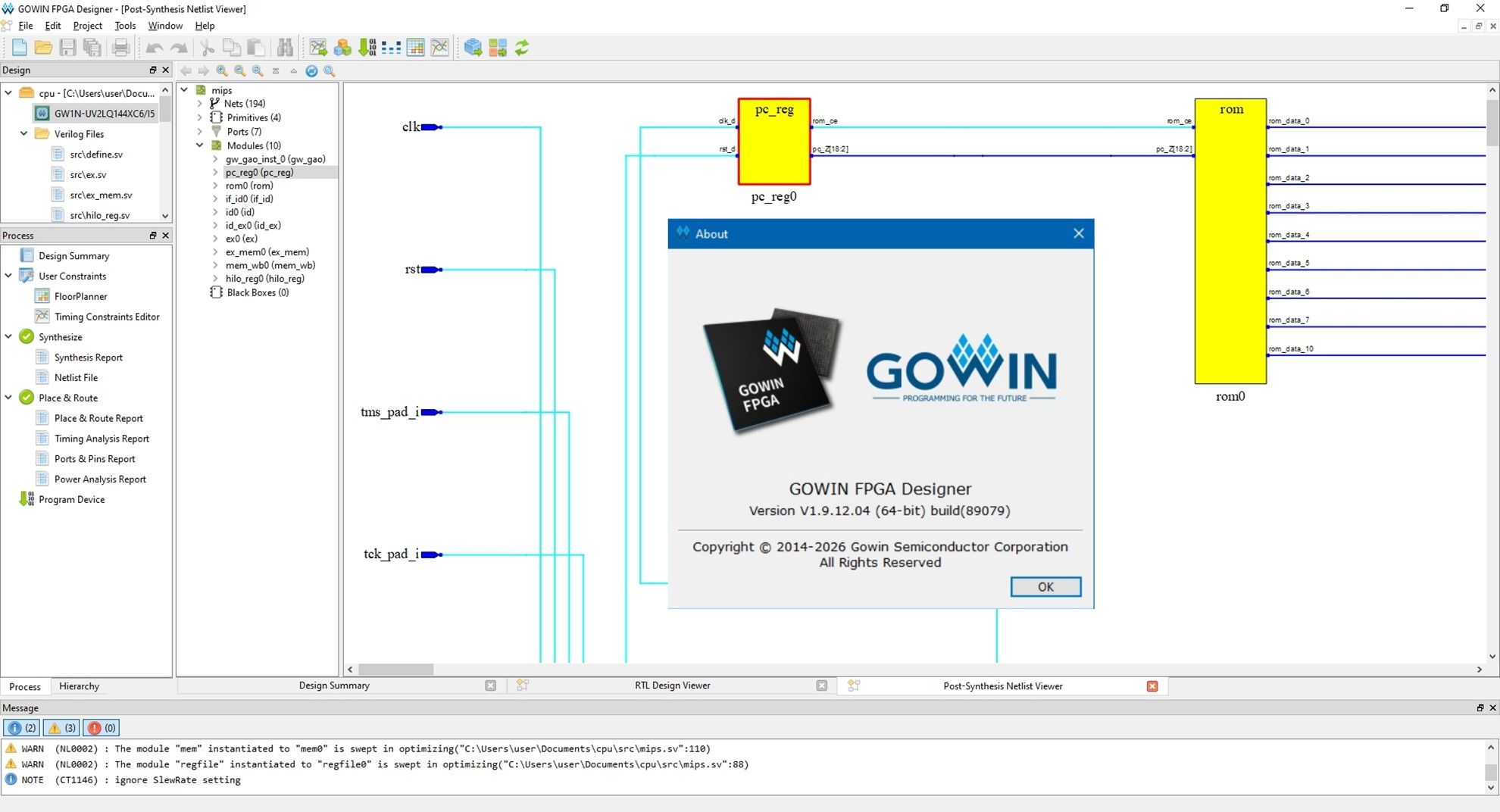The height and width of the screenshot is (812, 1500).
Task: Toggle the error messages filter (0)
Action: 102,728
